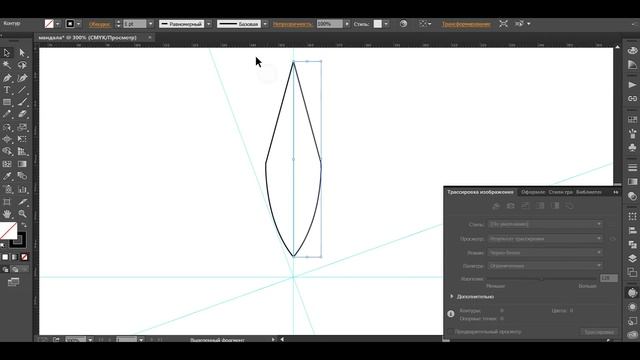Reset to default fill and stroke

3,245
